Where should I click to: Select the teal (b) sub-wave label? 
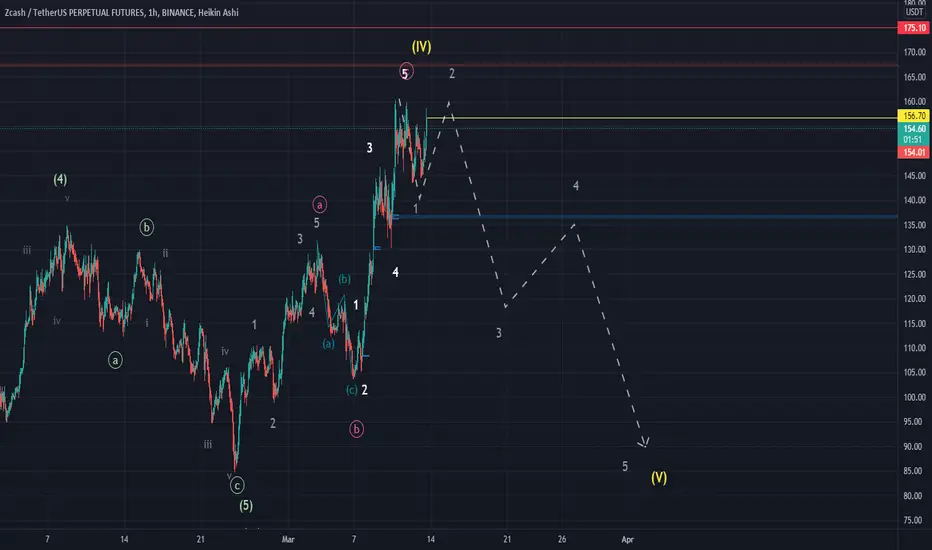tap(344, 279)
